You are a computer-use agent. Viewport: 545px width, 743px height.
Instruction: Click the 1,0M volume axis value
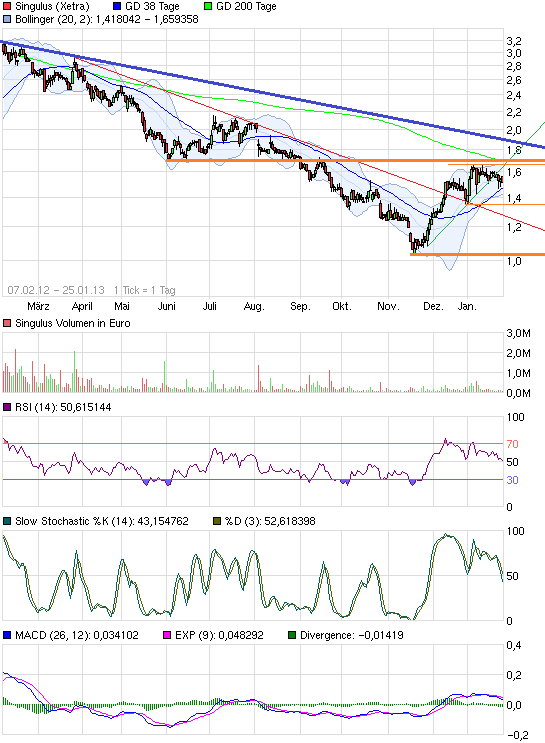[518, 373]
